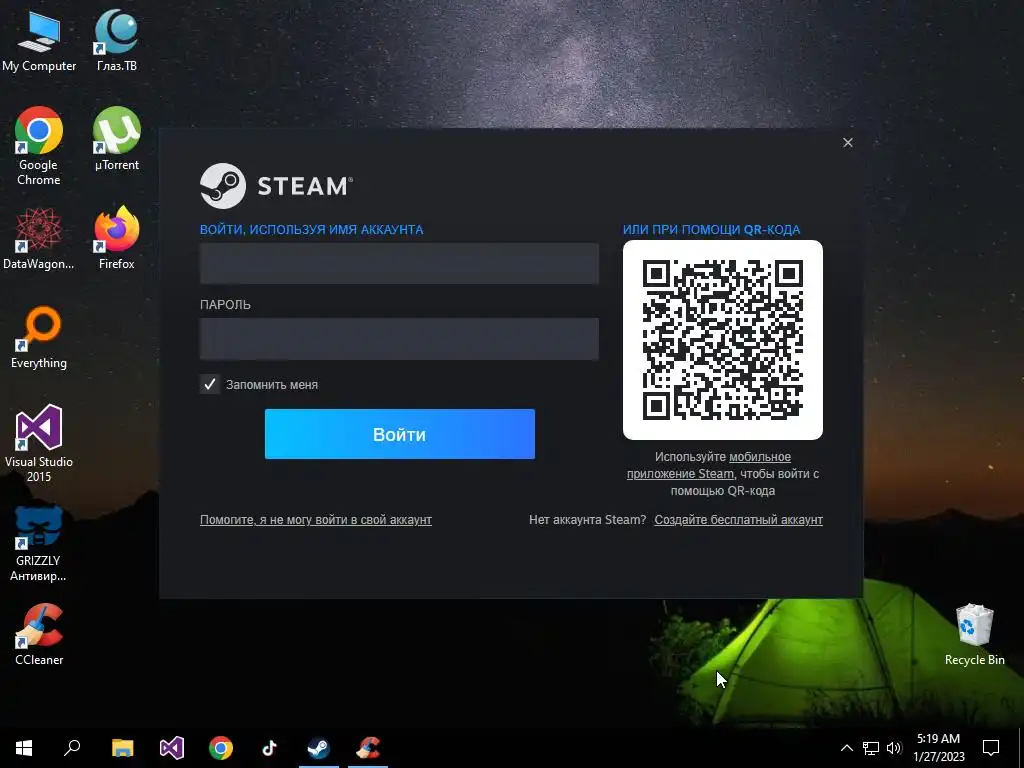The image size is (1024, 768).
Task: Select the Everything search desktop shortcut
Action: click(x=39, y=337)
